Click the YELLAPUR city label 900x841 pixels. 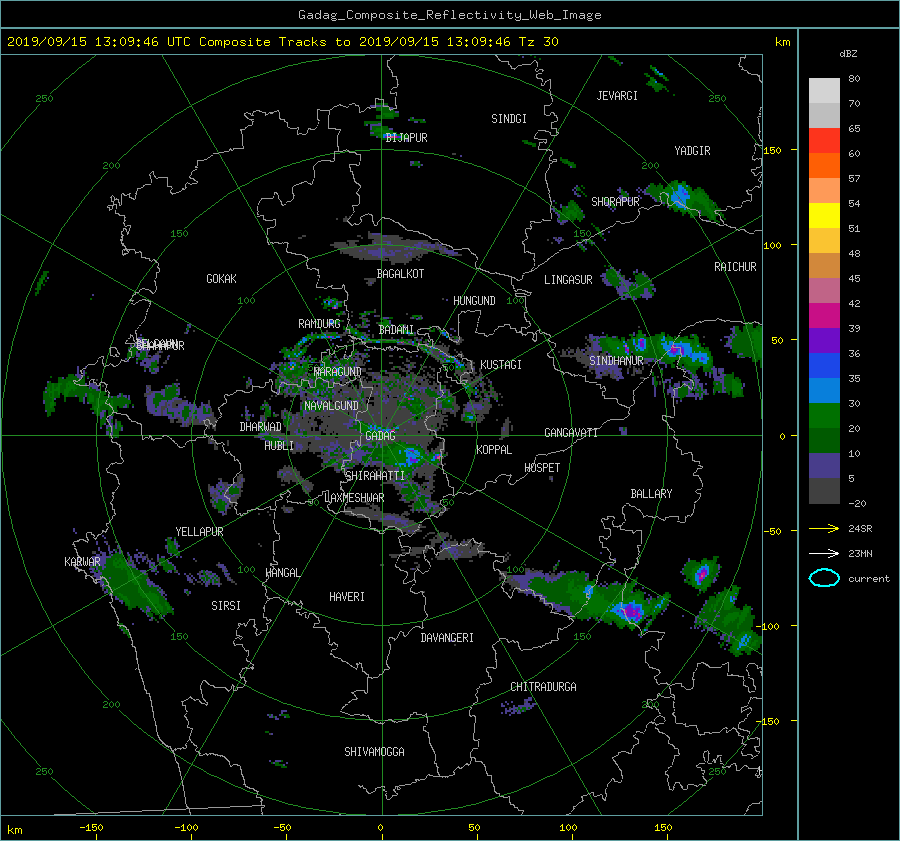[x=199, y=532]
